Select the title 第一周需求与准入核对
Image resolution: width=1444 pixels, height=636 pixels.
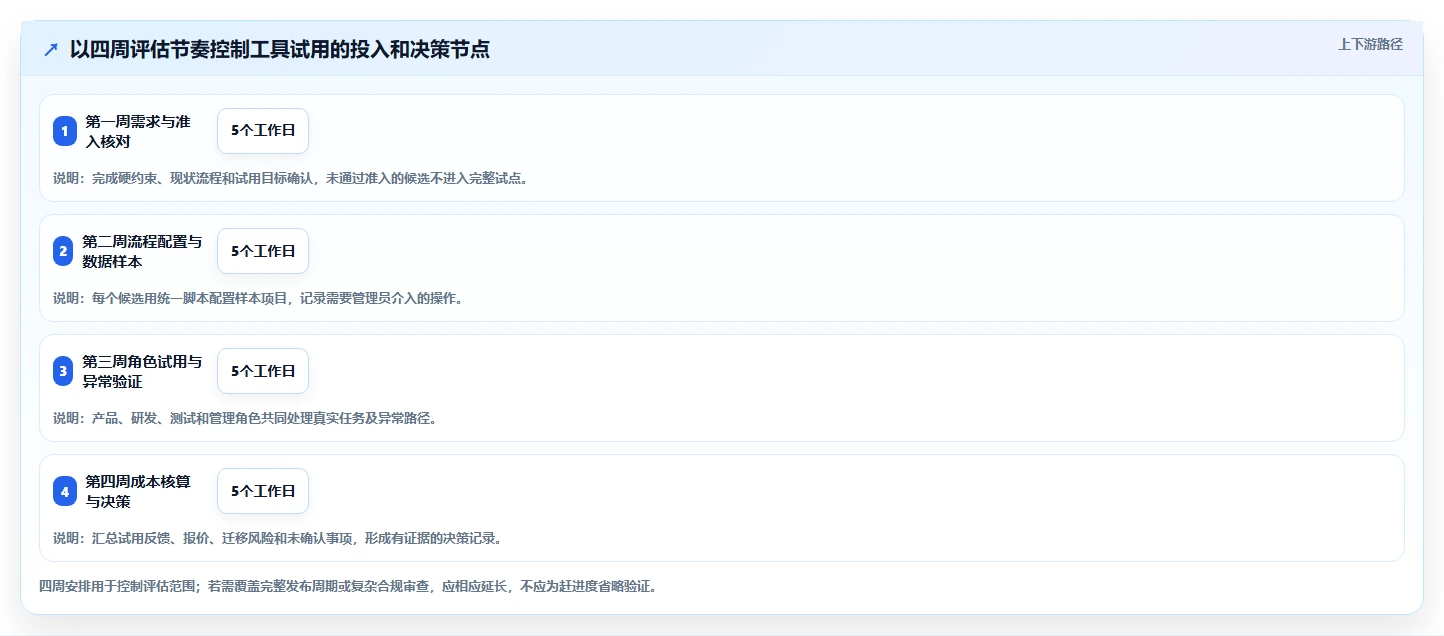[138, 131]
